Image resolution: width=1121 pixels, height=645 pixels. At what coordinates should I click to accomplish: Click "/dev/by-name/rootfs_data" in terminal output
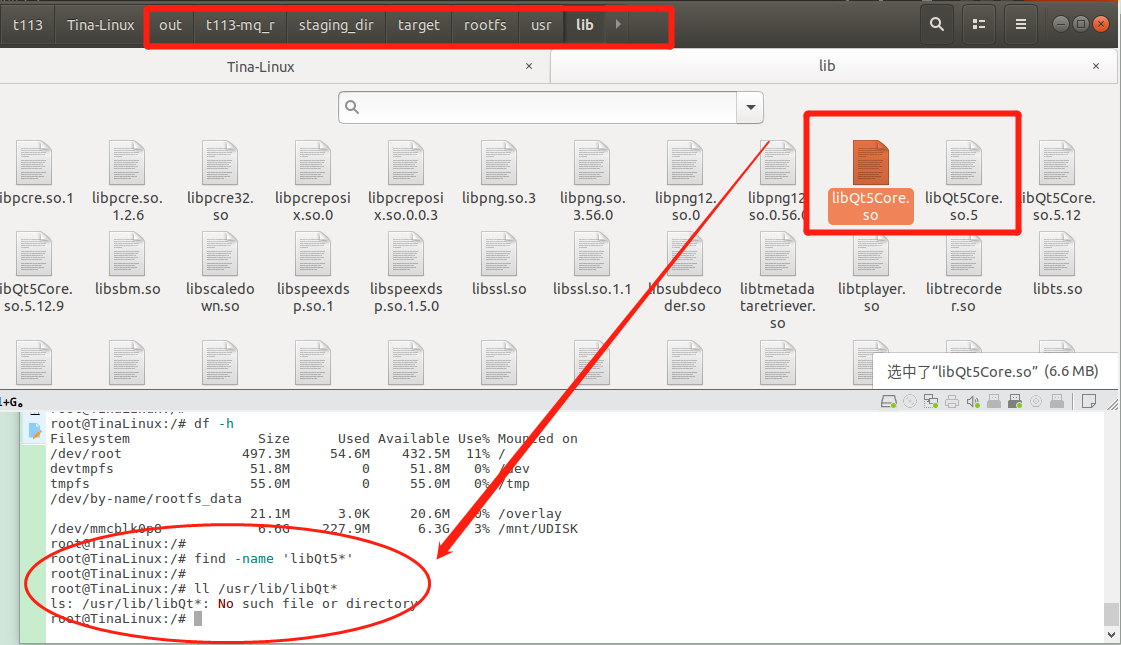[x=146, y=498]
